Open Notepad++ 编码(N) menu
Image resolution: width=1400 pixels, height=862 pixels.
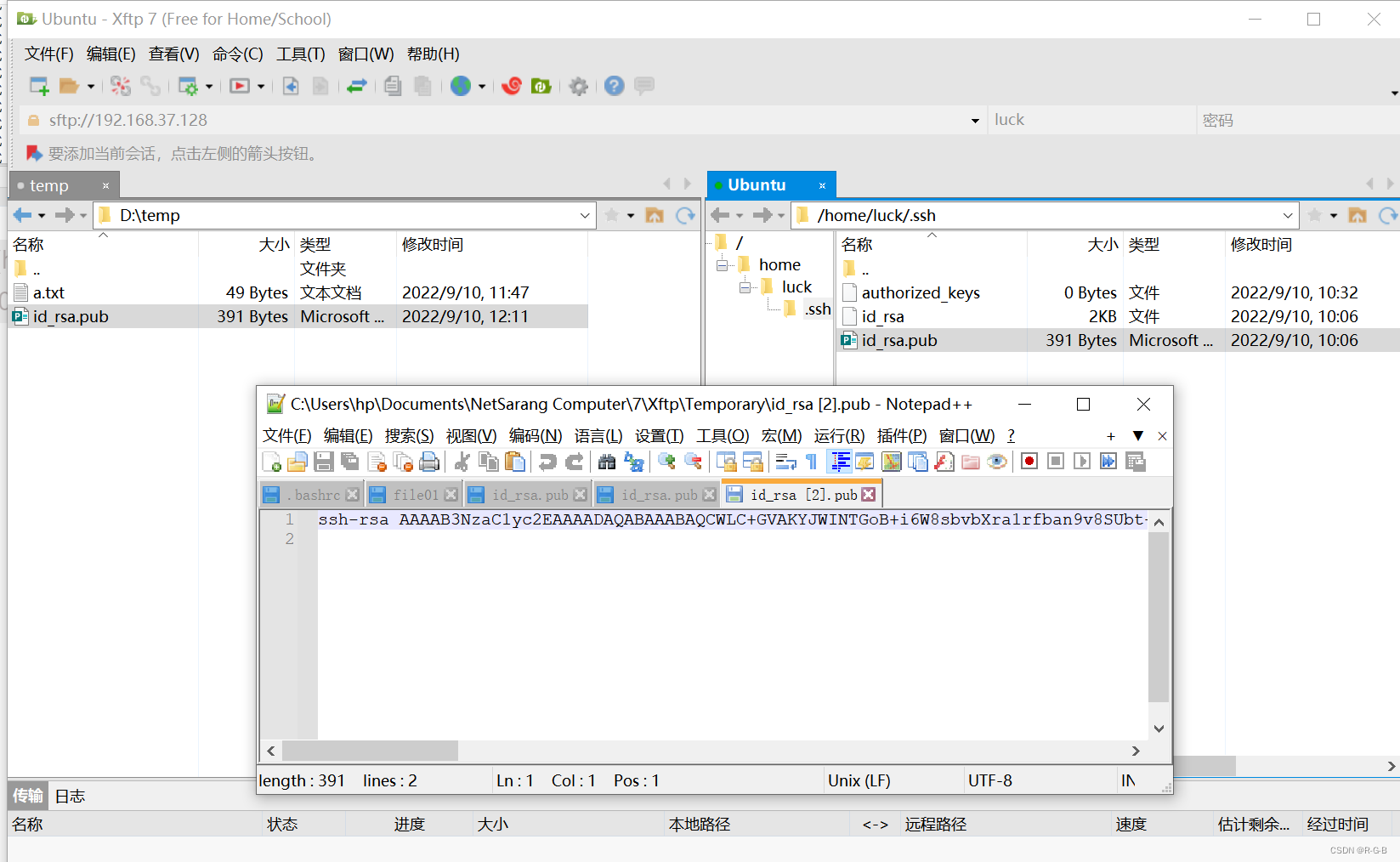click(536, 436)
